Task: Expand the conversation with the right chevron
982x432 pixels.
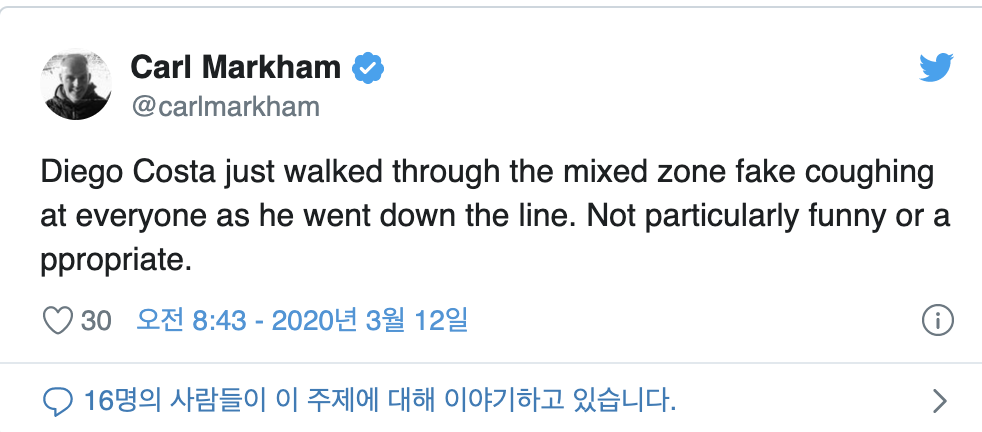Action: tap(938, 401)
